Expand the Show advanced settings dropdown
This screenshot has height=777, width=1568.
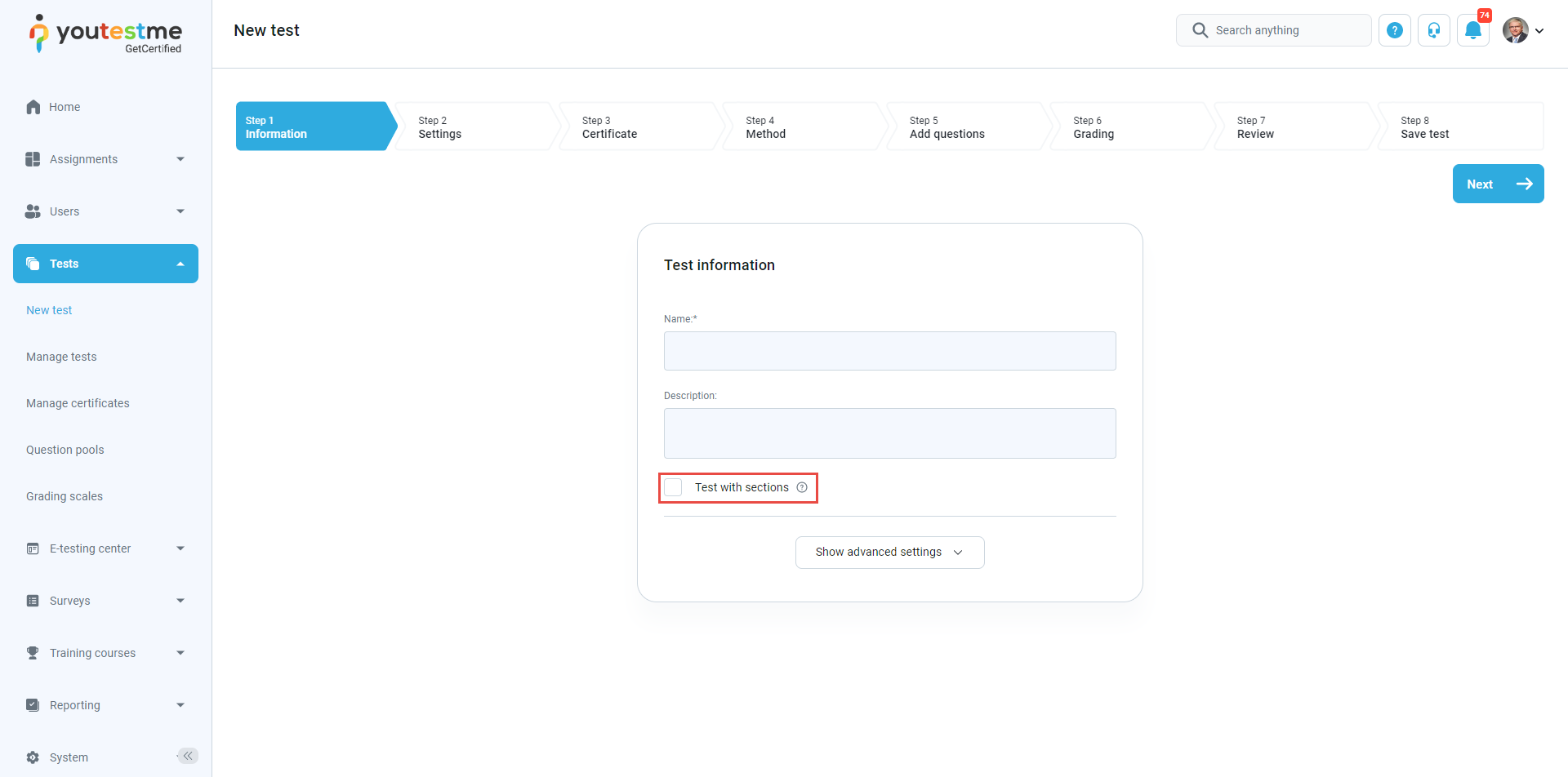point(889,553)
